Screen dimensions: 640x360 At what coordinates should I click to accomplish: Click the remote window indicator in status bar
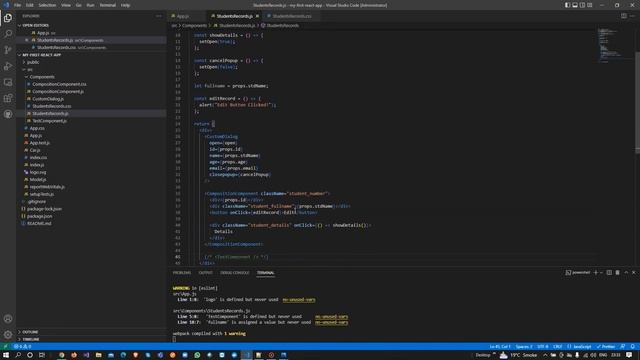pyautogui.click(x=5, y=347)
